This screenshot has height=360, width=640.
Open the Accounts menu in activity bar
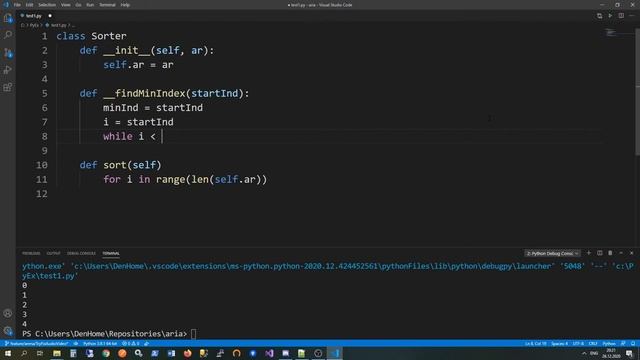[x=8, y=313]
